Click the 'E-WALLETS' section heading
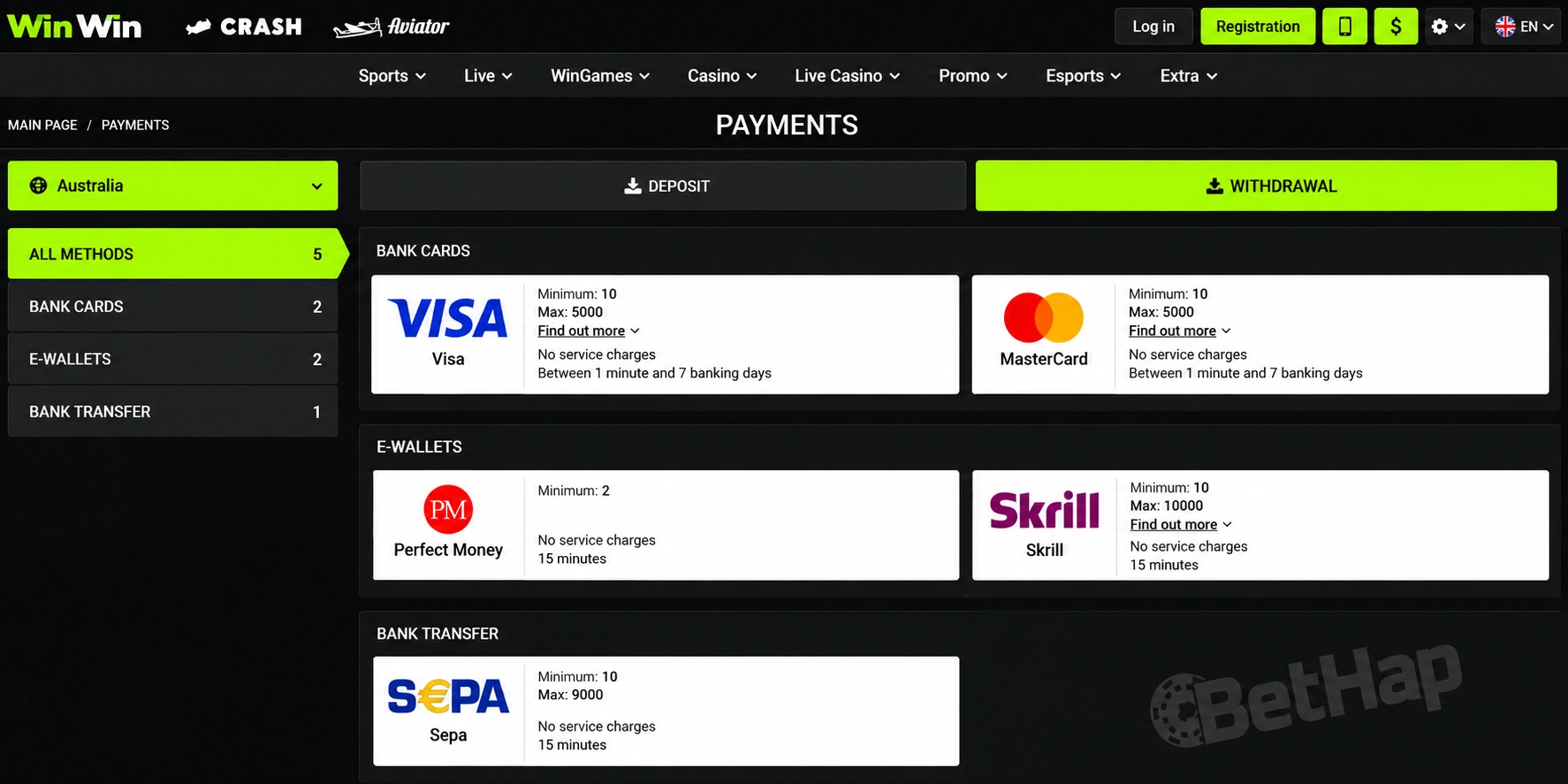Screen dimensions: 1568x784 point(419,447)
